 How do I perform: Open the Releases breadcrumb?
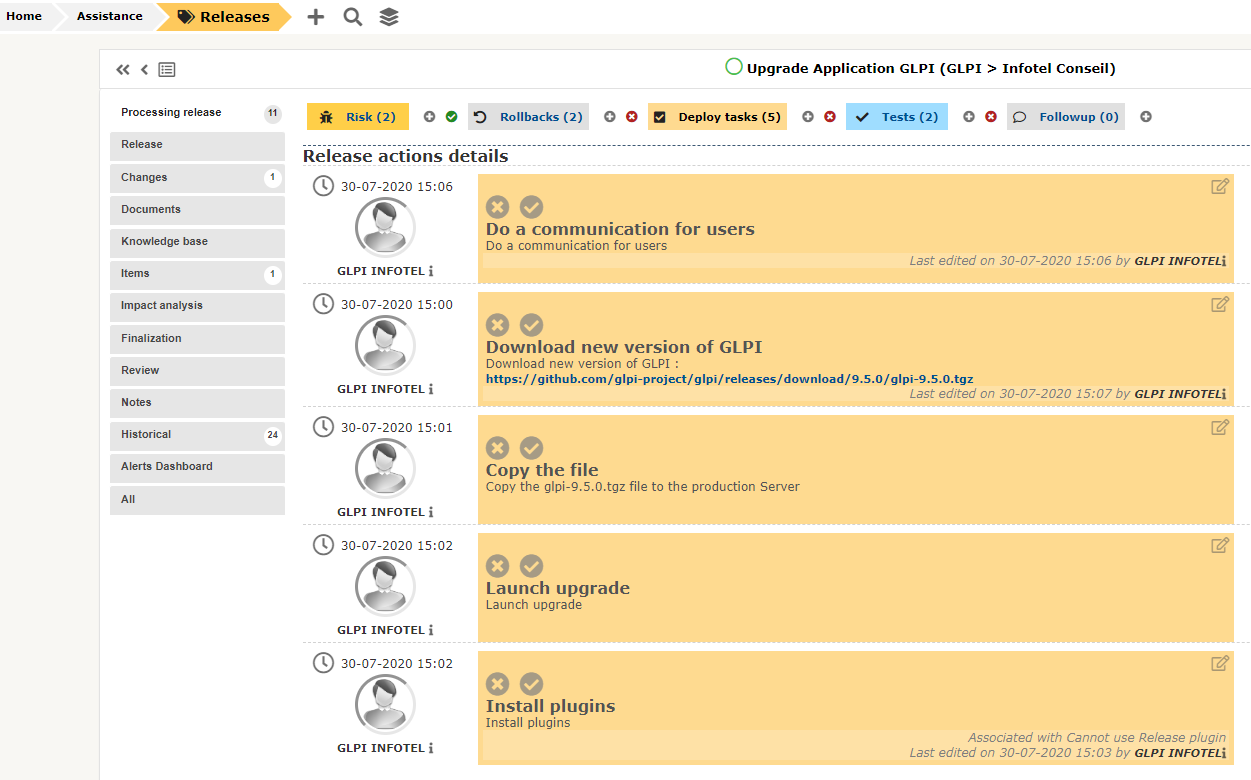(225, 17)
